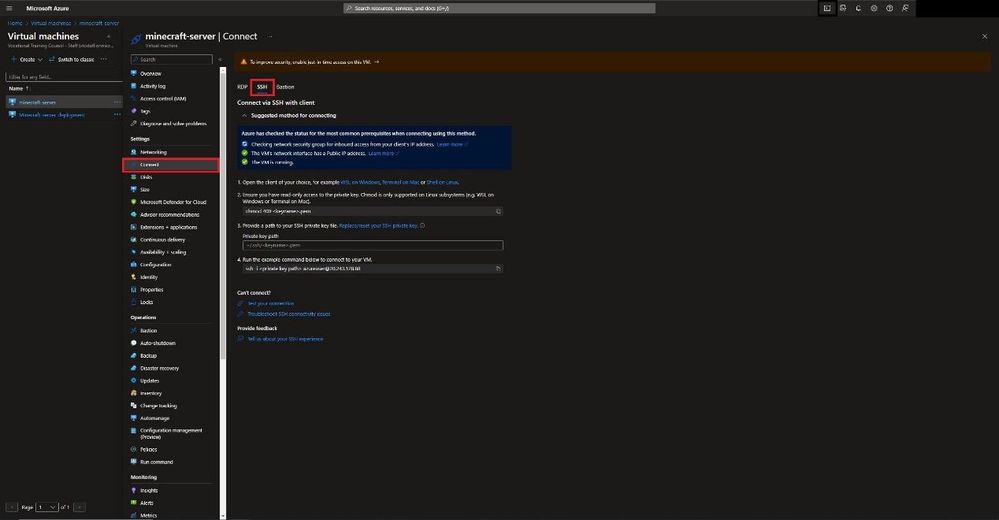This screenshot has height=520, width=999.
Task: Click the Insights lightbulb icon
Action: click(133, 490)
